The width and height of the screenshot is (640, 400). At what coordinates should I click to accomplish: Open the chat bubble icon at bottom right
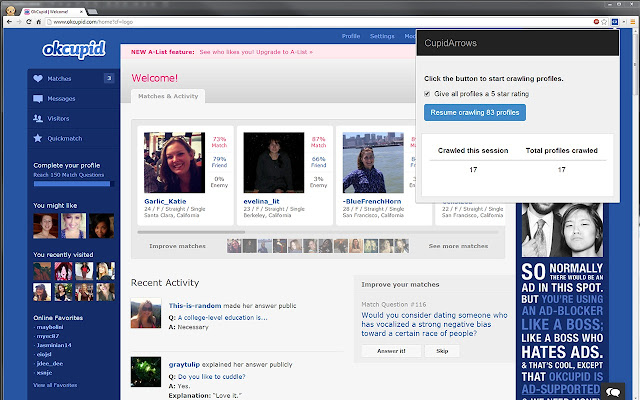point(613,392)
